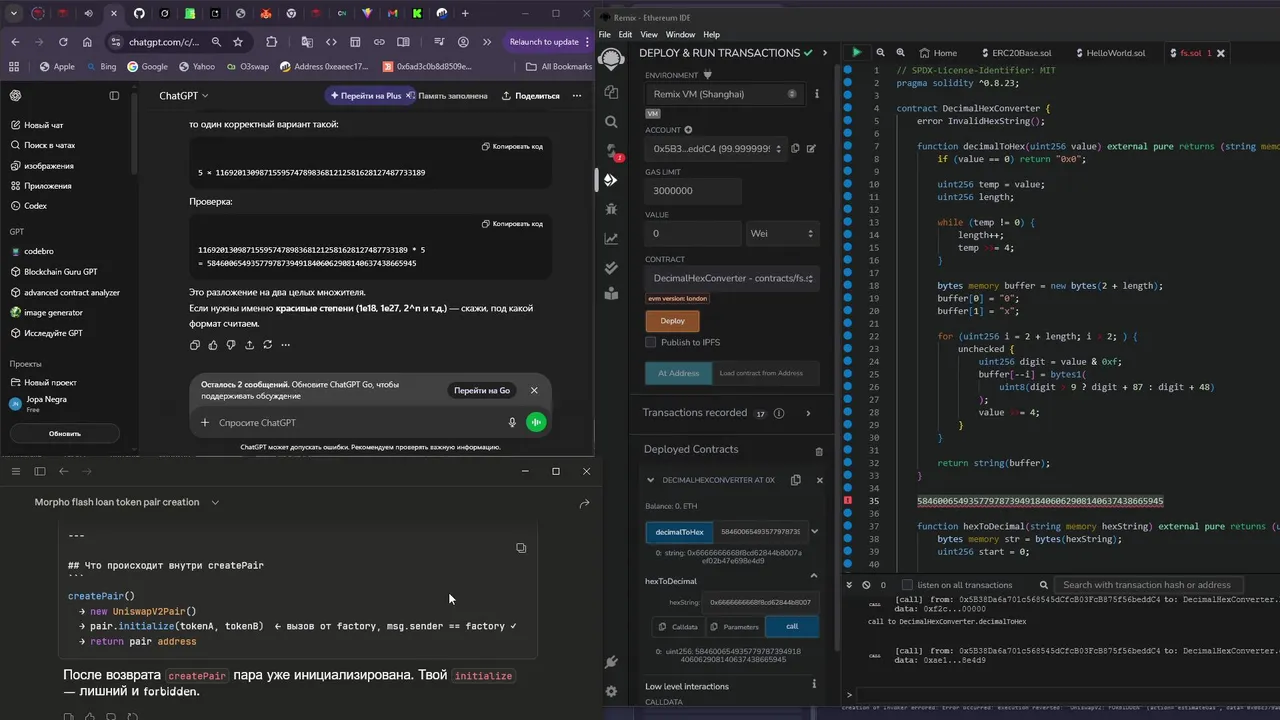Collapse DecimalHexConverter deployed contract
The height and width of the screenshot is (720, 1280).
click(x=651, y=480)
